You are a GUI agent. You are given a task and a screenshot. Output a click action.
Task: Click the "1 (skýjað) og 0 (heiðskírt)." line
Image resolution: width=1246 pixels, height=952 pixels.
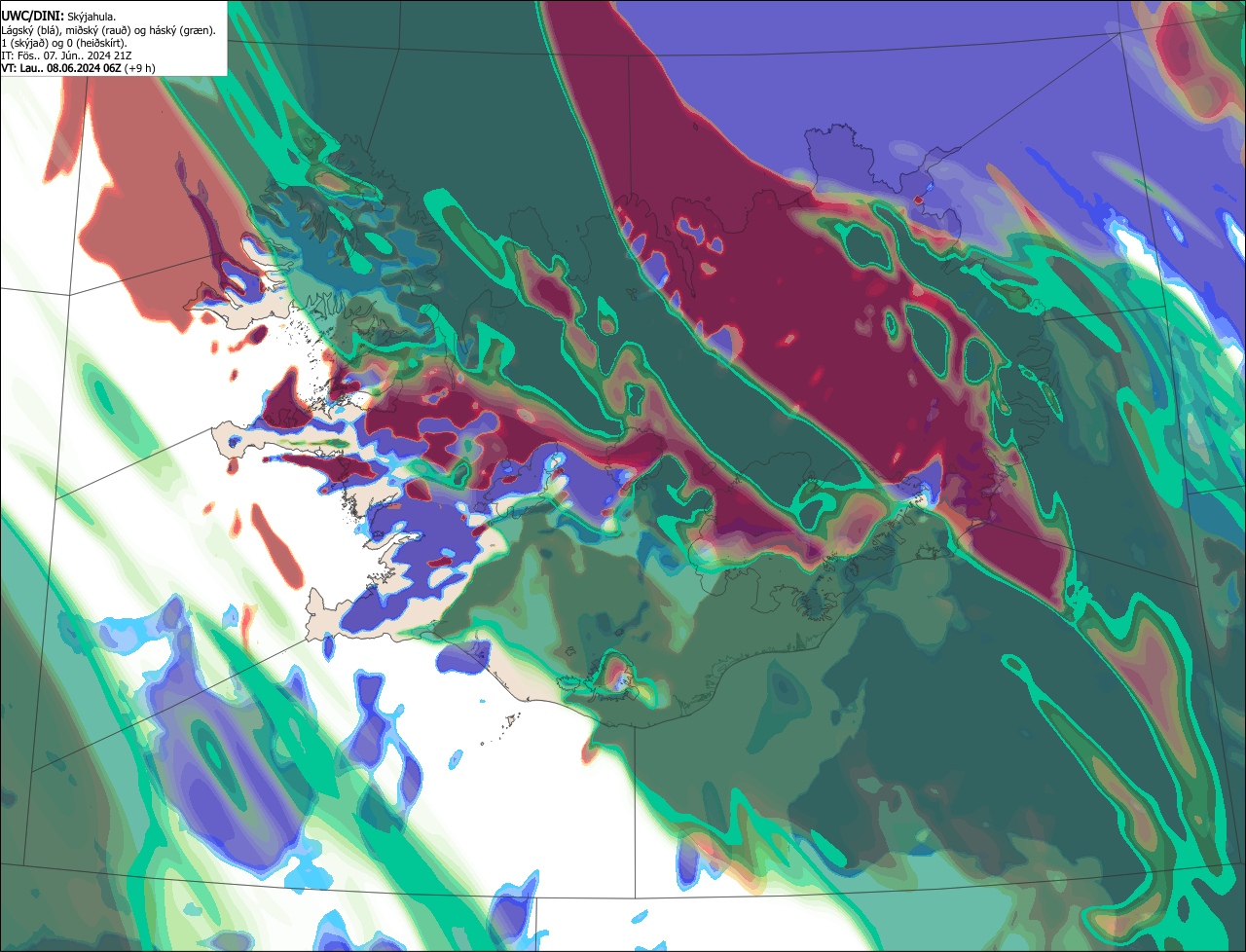64,43
